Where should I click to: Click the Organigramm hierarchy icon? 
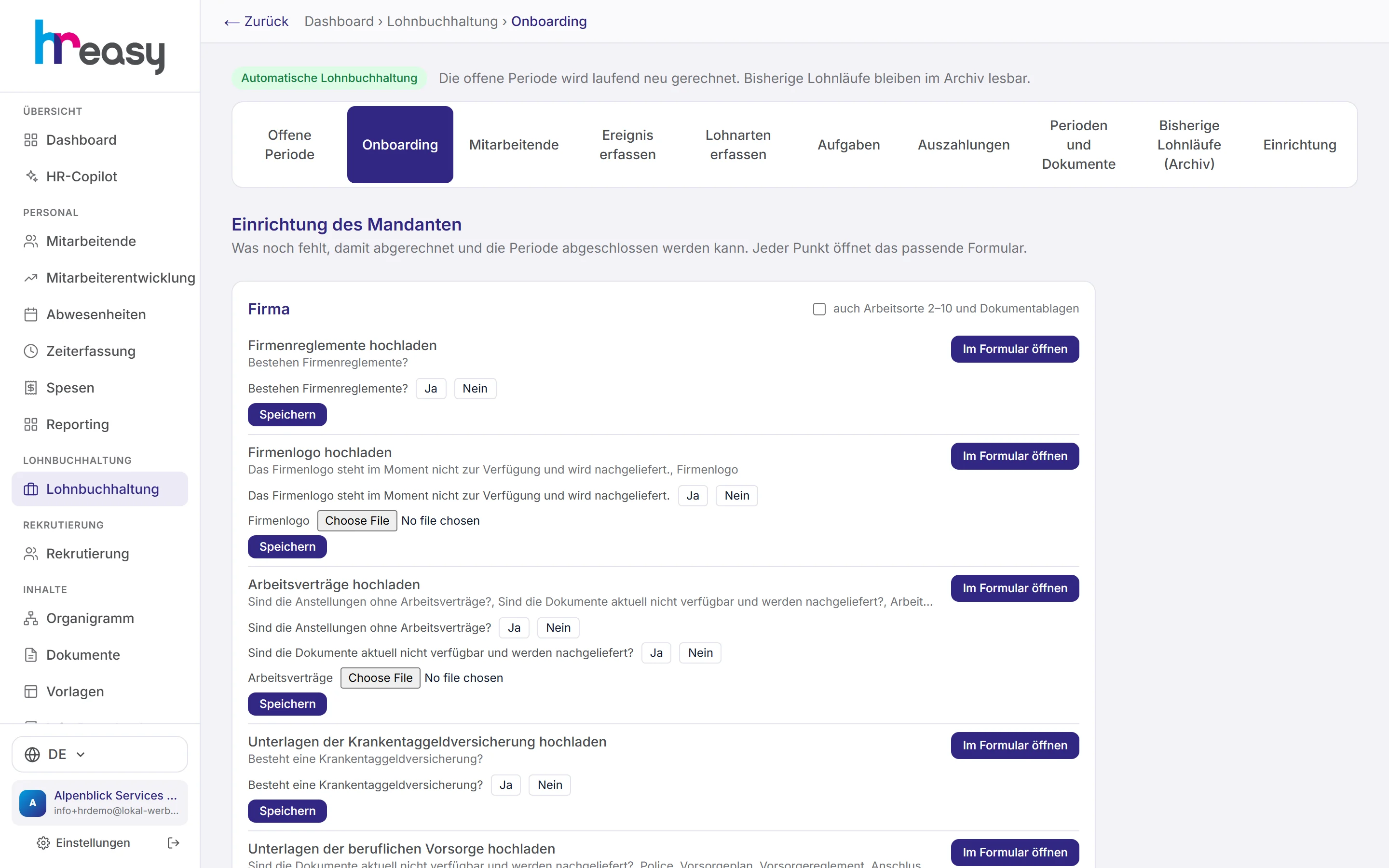tap(31, 618)
